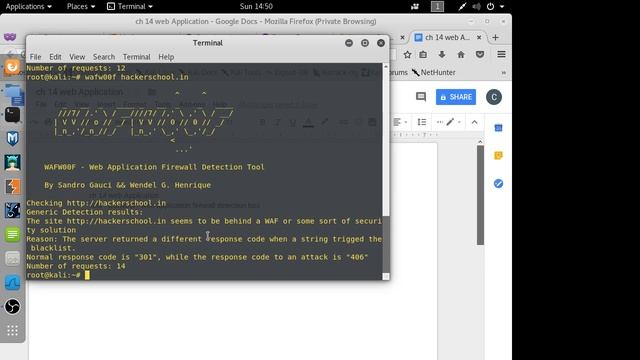640x360 pixels.
Task: Open the Search menu in Terminal
Action: (x=104, y=57)
